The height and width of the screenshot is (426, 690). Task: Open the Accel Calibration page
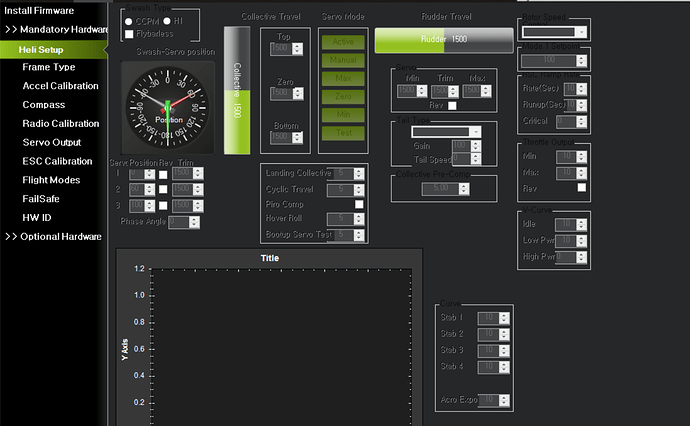pos(60,86)
